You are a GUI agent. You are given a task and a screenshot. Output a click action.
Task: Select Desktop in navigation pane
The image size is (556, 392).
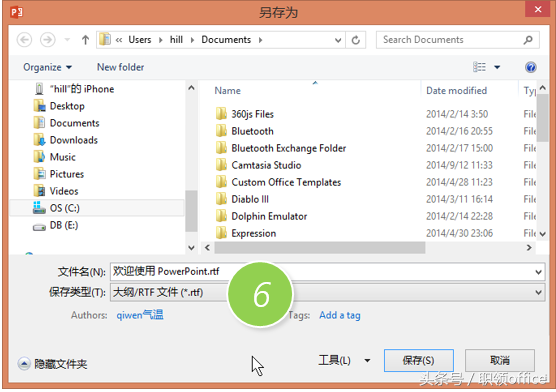67,106
